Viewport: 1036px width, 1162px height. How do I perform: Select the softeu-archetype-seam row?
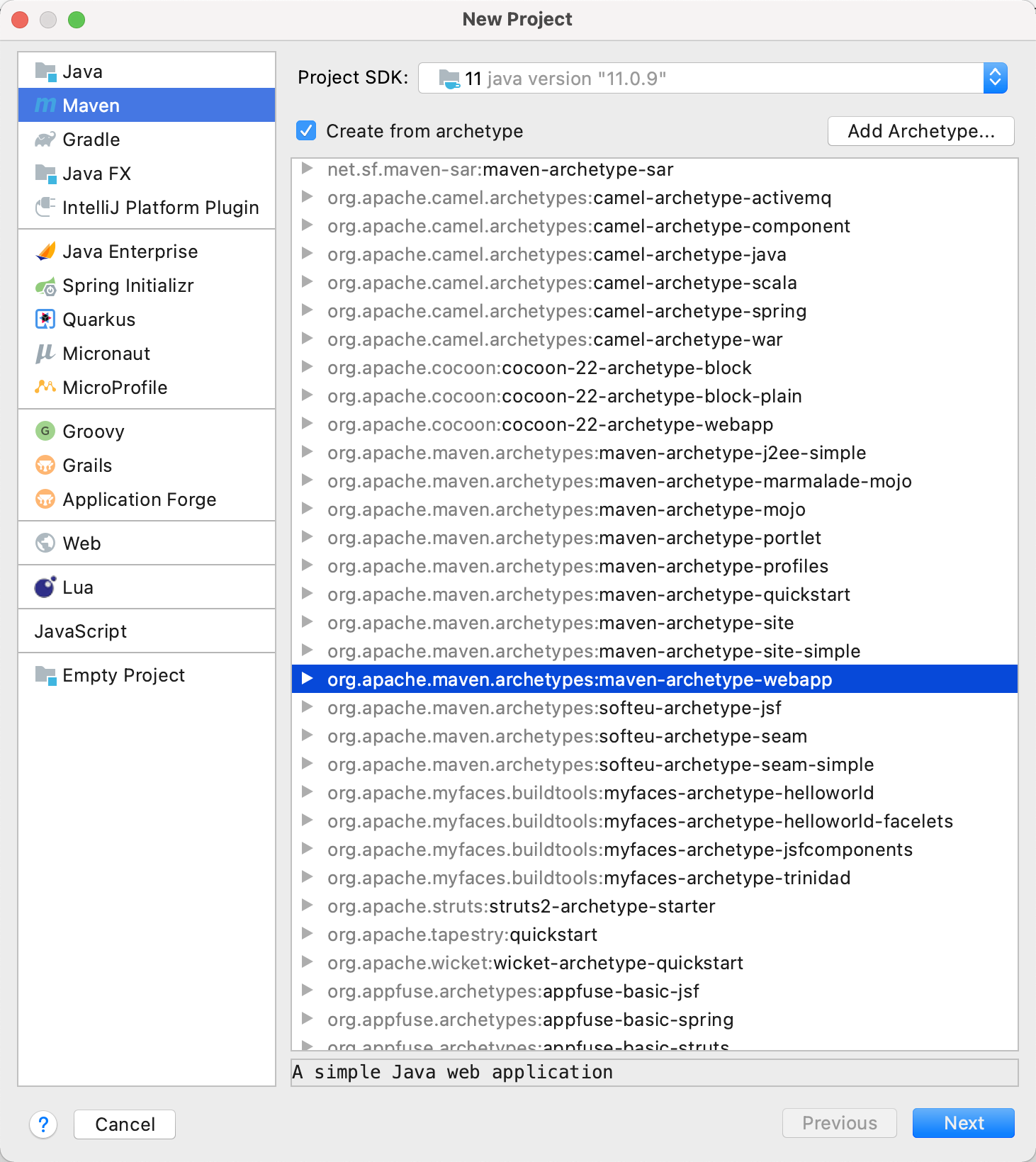click(x=655, y=736)
